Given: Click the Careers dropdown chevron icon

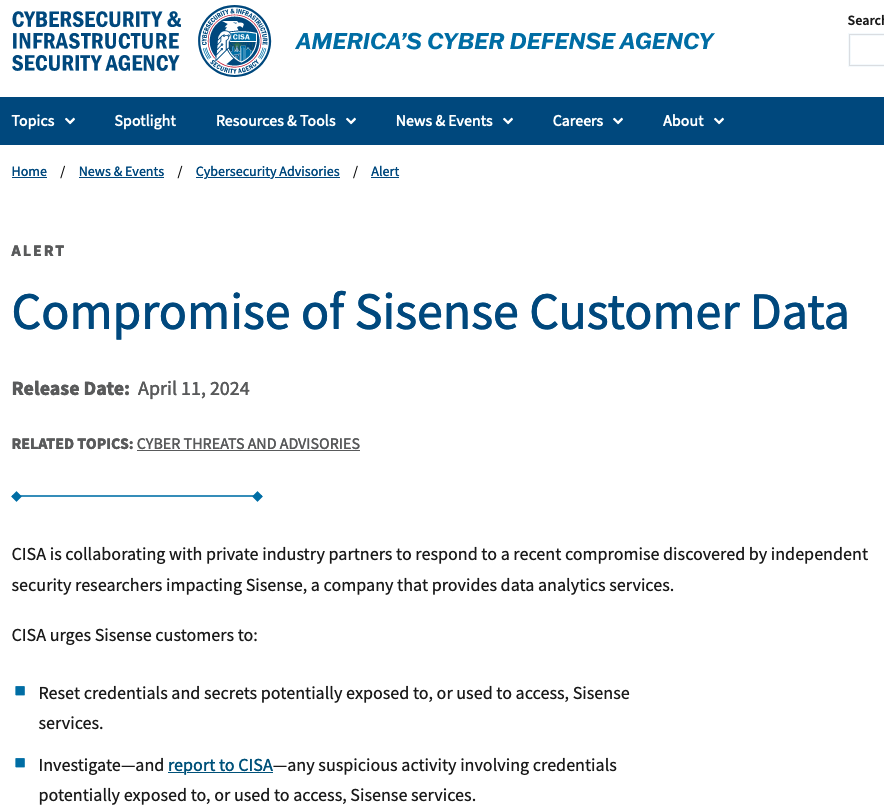Looking at the screenshot, I should (618, 121).
